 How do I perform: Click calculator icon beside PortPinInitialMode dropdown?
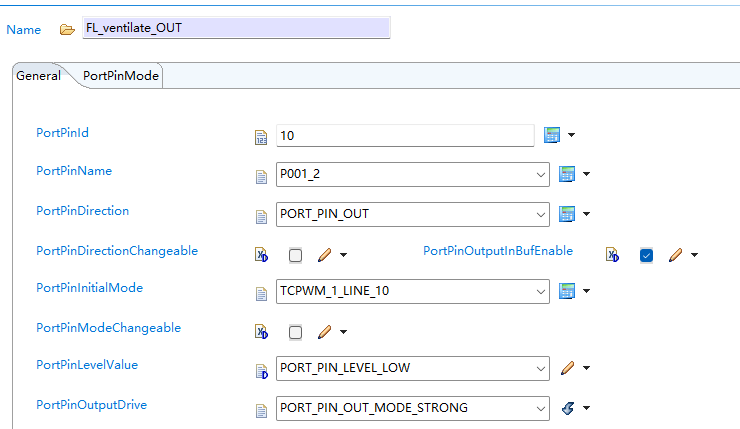tap(567, 291)
